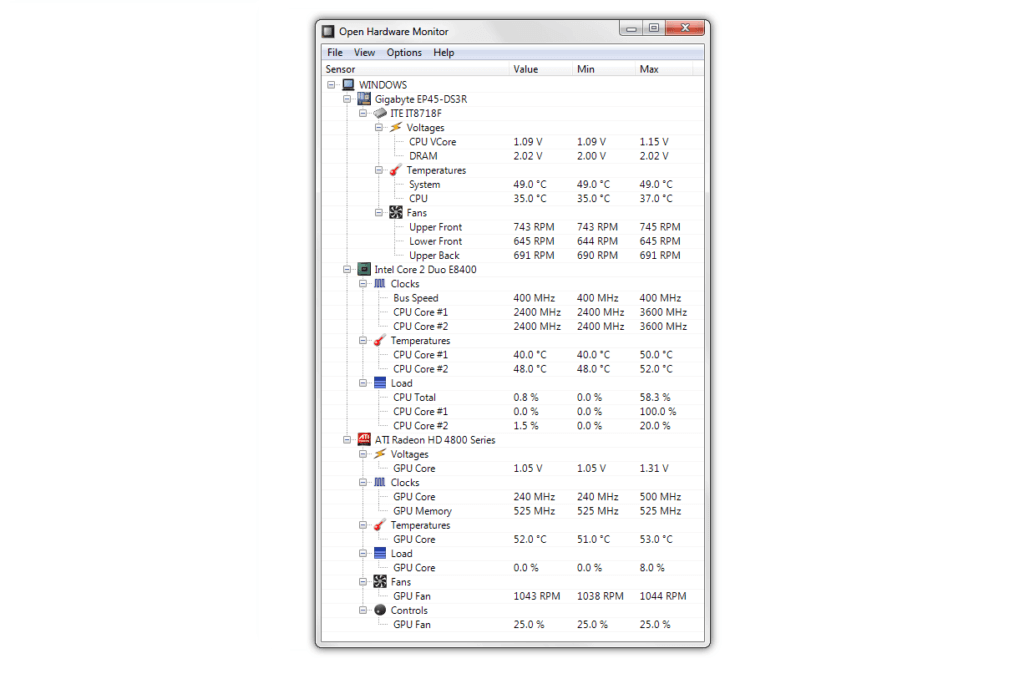
Task: Click the Fans icon under ITE IT8718F
Action: pyautogui.click(x=396, y=213)
